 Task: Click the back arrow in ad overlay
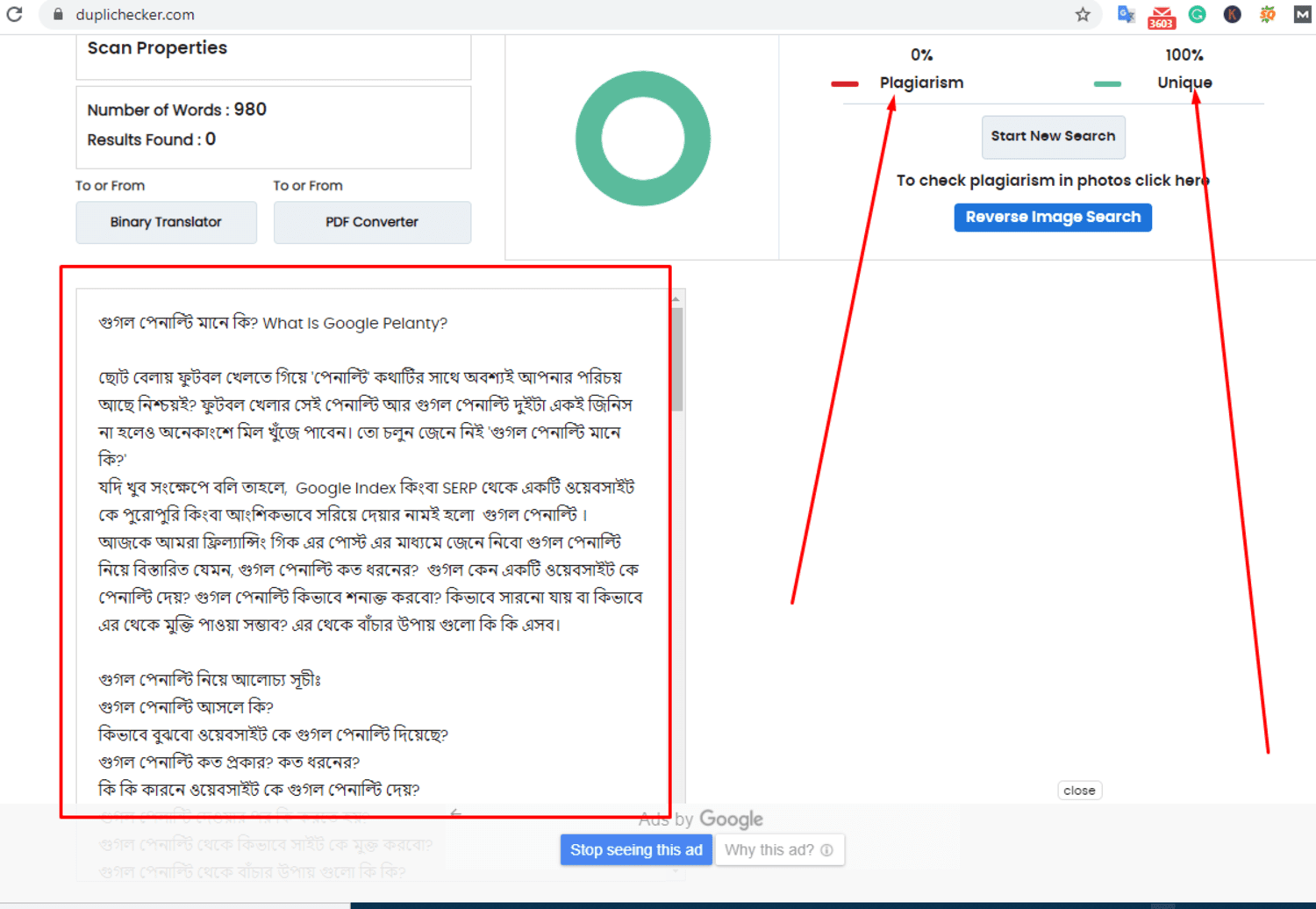click(455, 814)
